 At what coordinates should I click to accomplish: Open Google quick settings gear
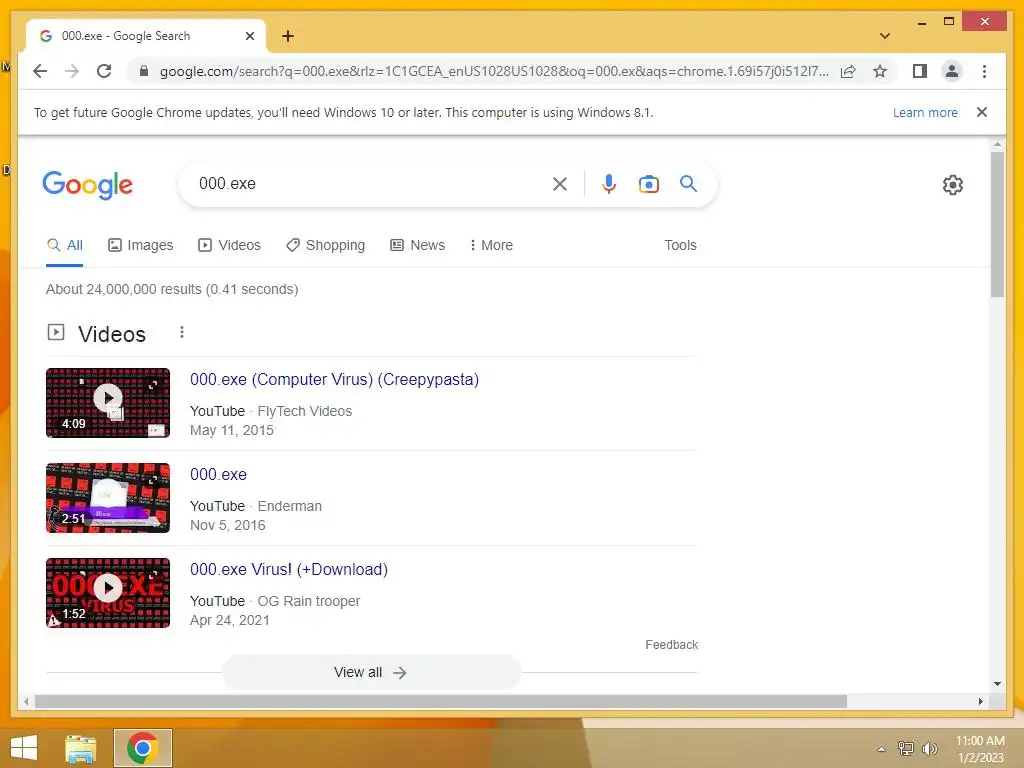(953, 185)
